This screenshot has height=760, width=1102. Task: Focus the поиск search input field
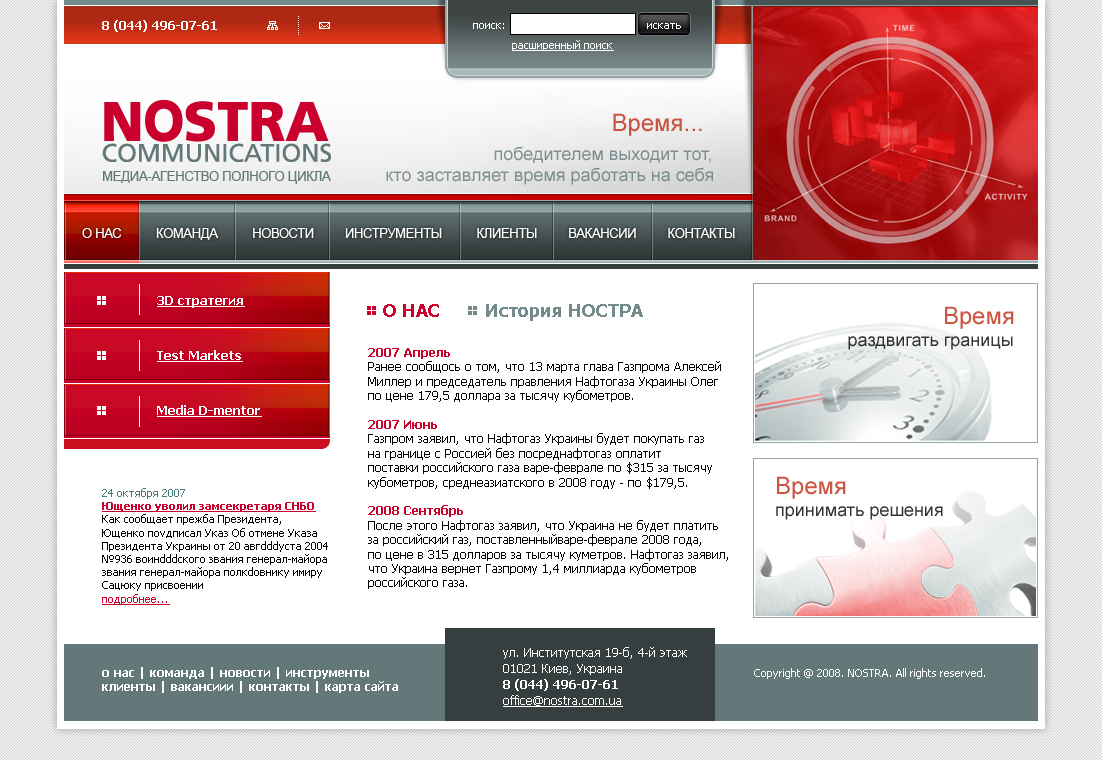(572, 24)
